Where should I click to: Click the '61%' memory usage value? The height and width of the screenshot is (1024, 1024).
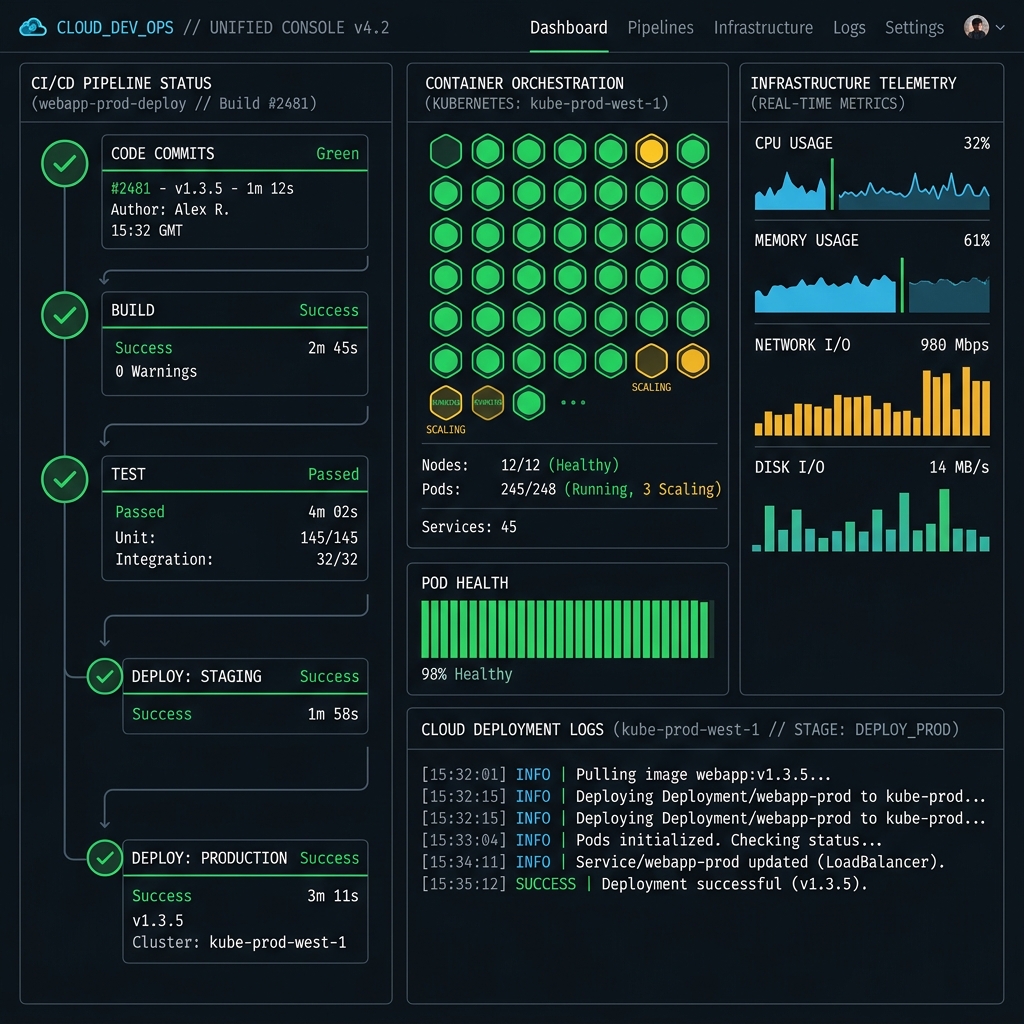tap(977, 240)
